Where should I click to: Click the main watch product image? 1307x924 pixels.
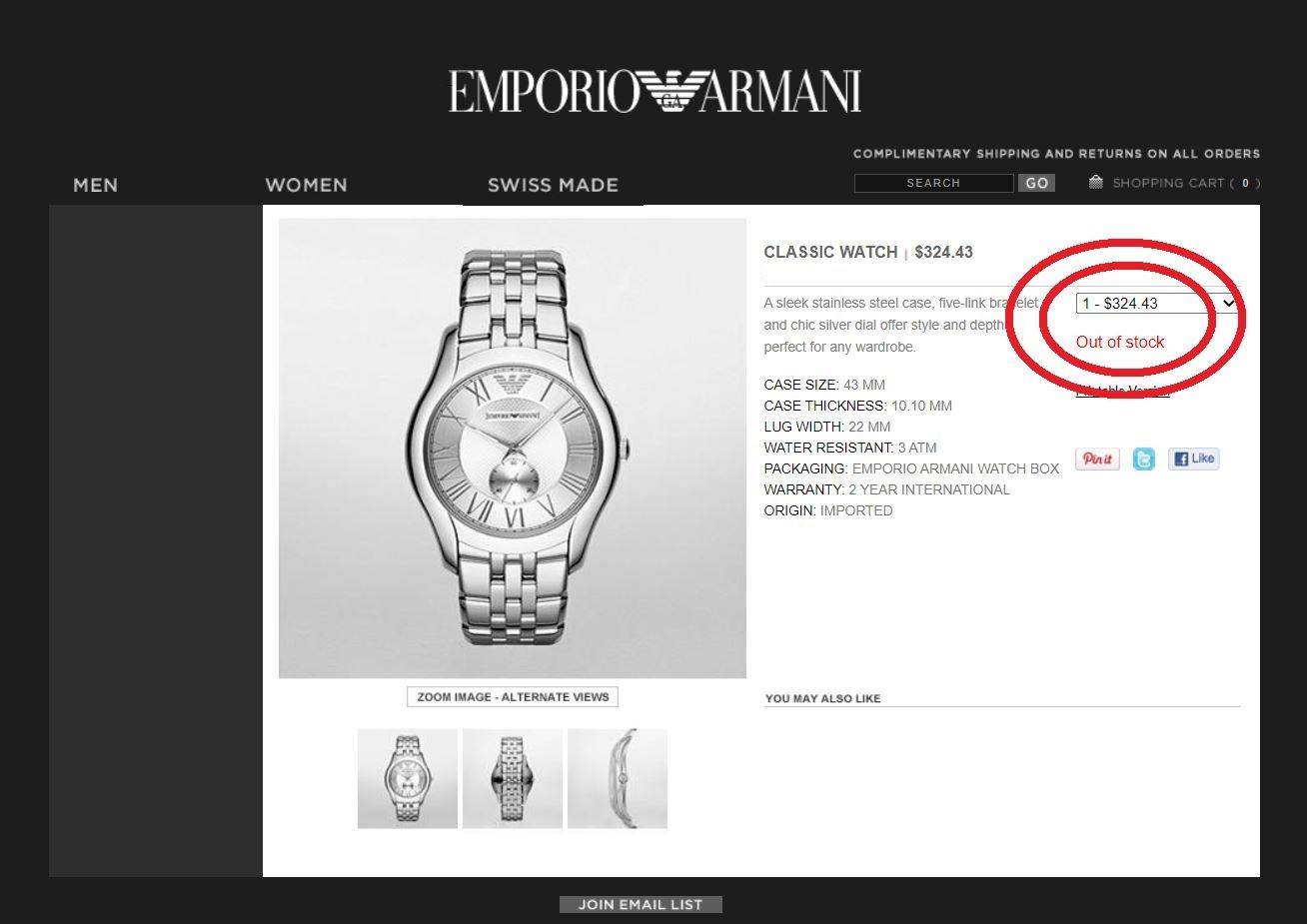513,449
